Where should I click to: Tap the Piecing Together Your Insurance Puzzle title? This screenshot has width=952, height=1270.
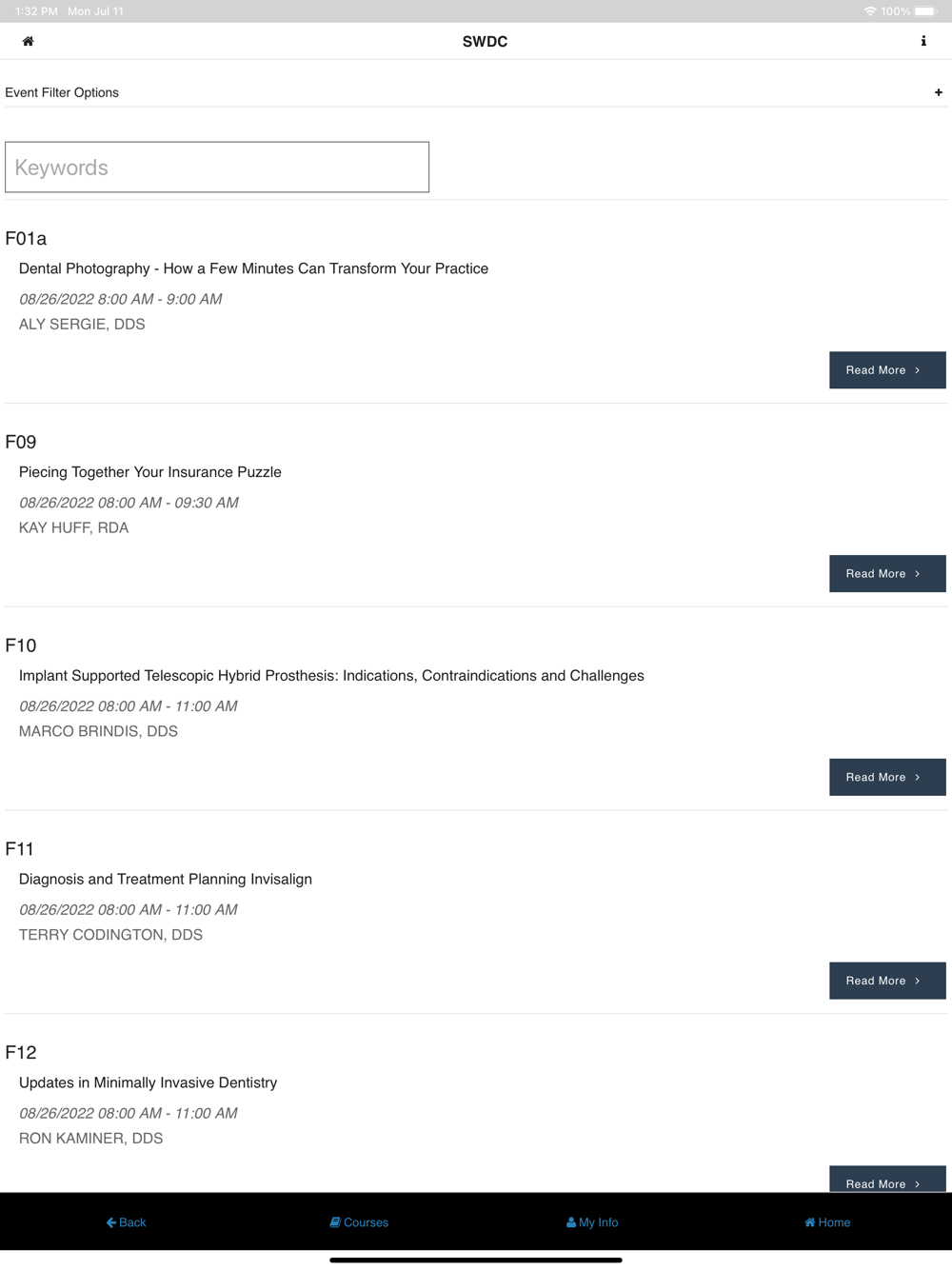(150, 472)
